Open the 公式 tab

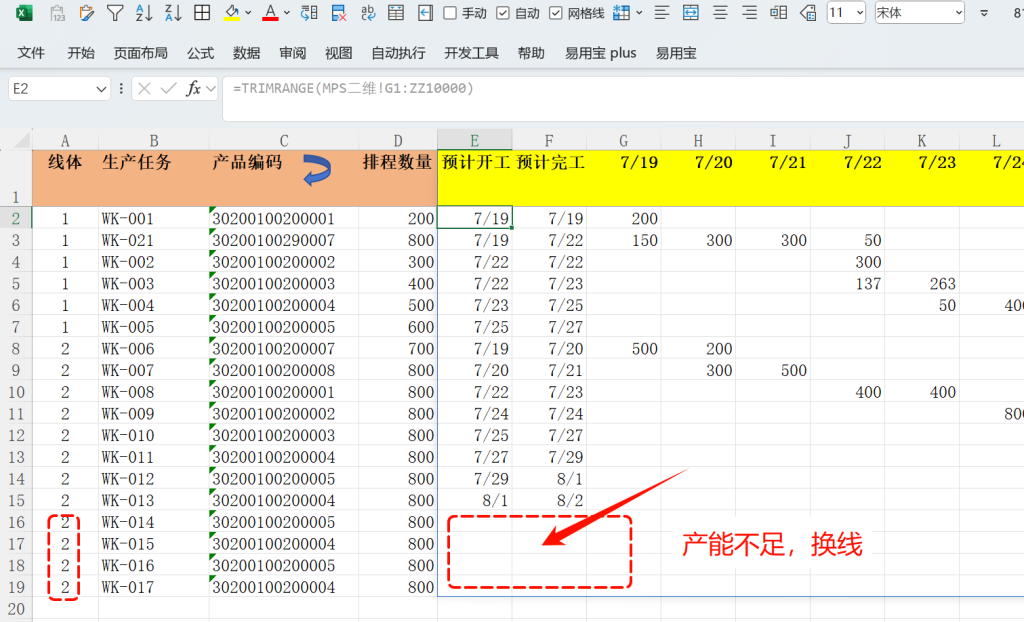pyautogui.click(x=200, y=53)
